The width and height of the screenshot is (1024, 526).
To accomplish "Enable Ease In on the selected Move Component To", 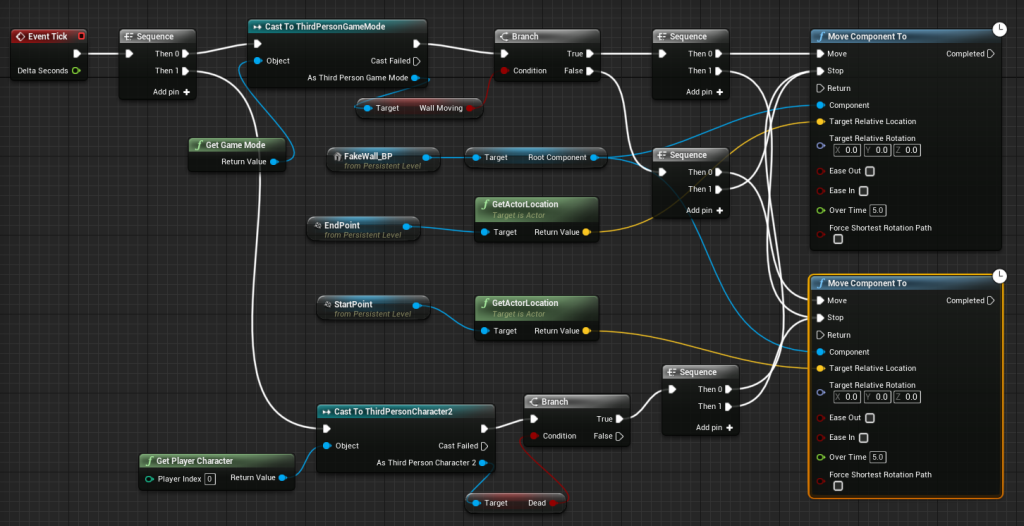I will 864,438.
